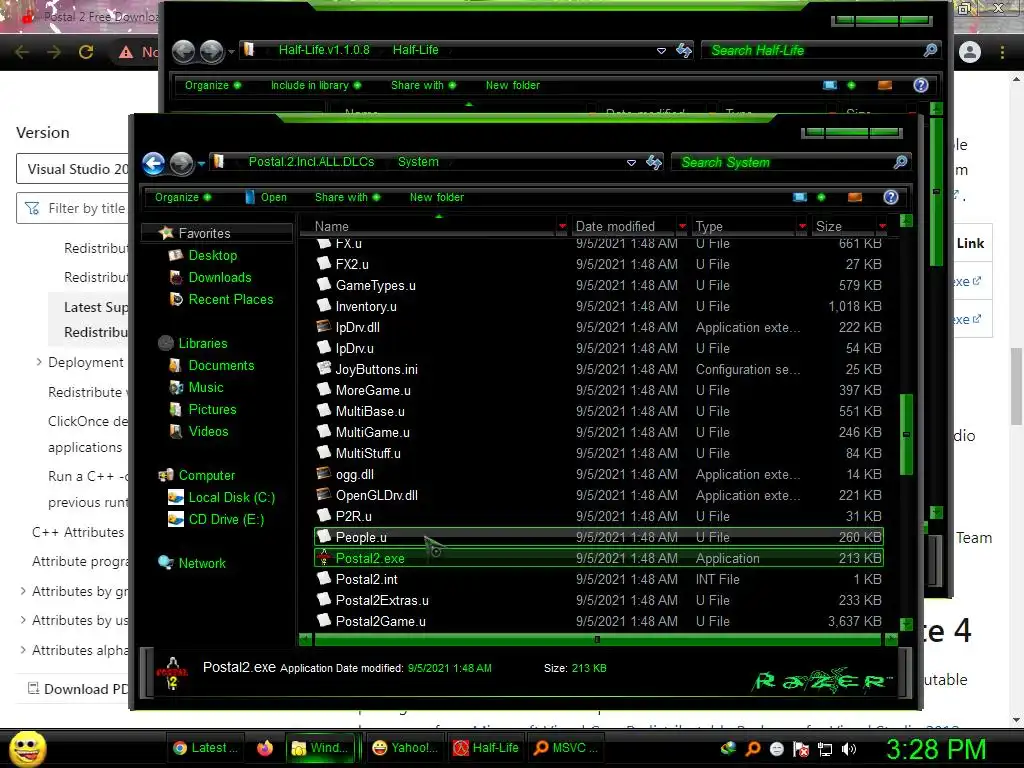Screen dimensions: 1024x768
Task: Select JoyButtons.ini configuration file
Action: pyautogui.click(x=598, y=370)
